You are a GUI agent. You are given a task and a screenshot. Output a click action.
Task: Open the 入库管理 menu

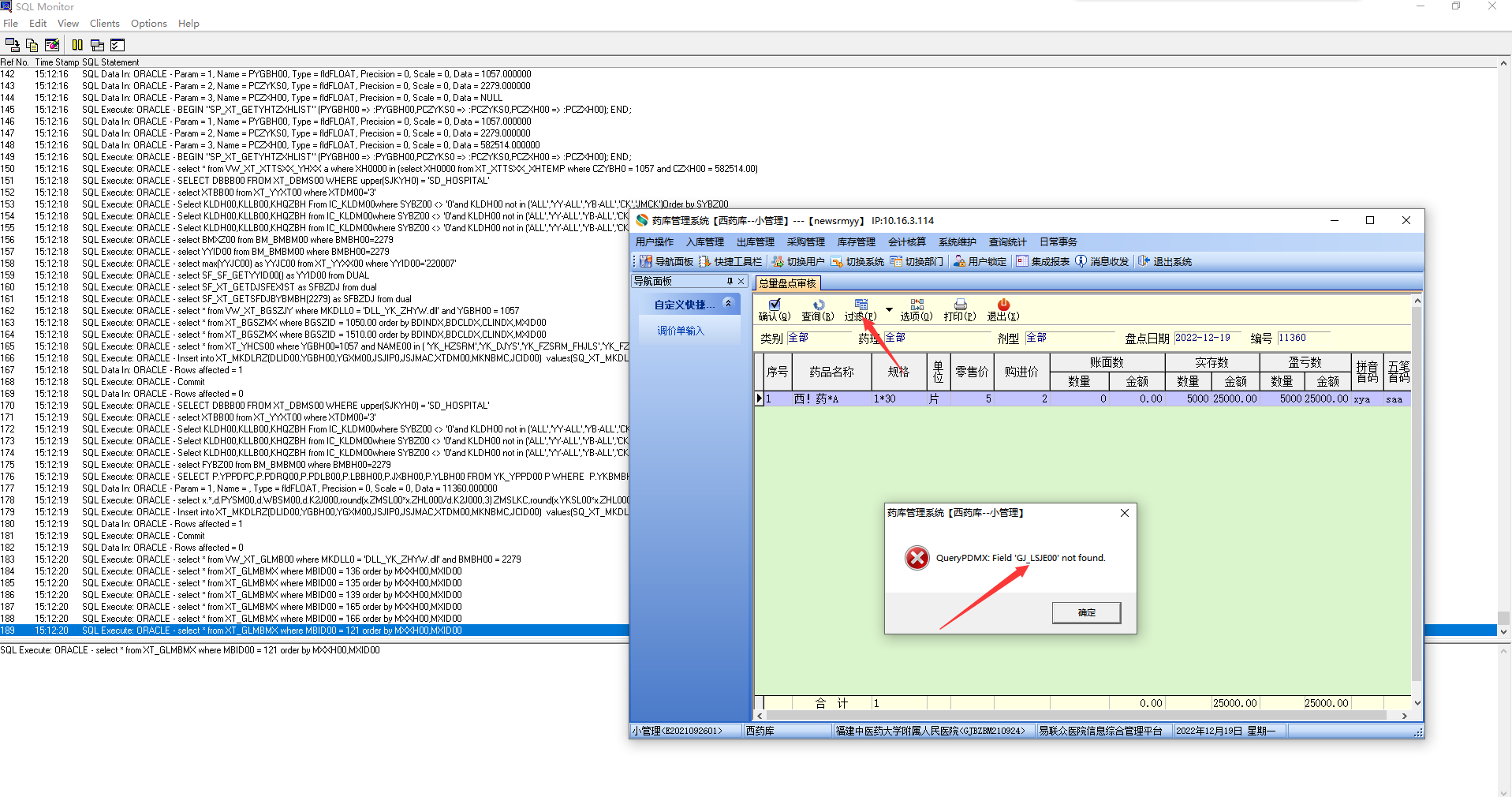tap(705, 242)
